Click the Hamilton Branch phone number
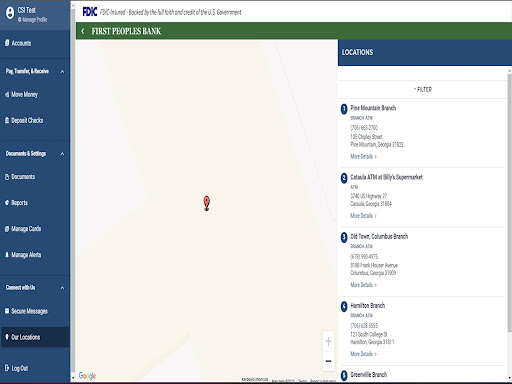Screen dimensions: 512x384 click(x=364, y=325)
